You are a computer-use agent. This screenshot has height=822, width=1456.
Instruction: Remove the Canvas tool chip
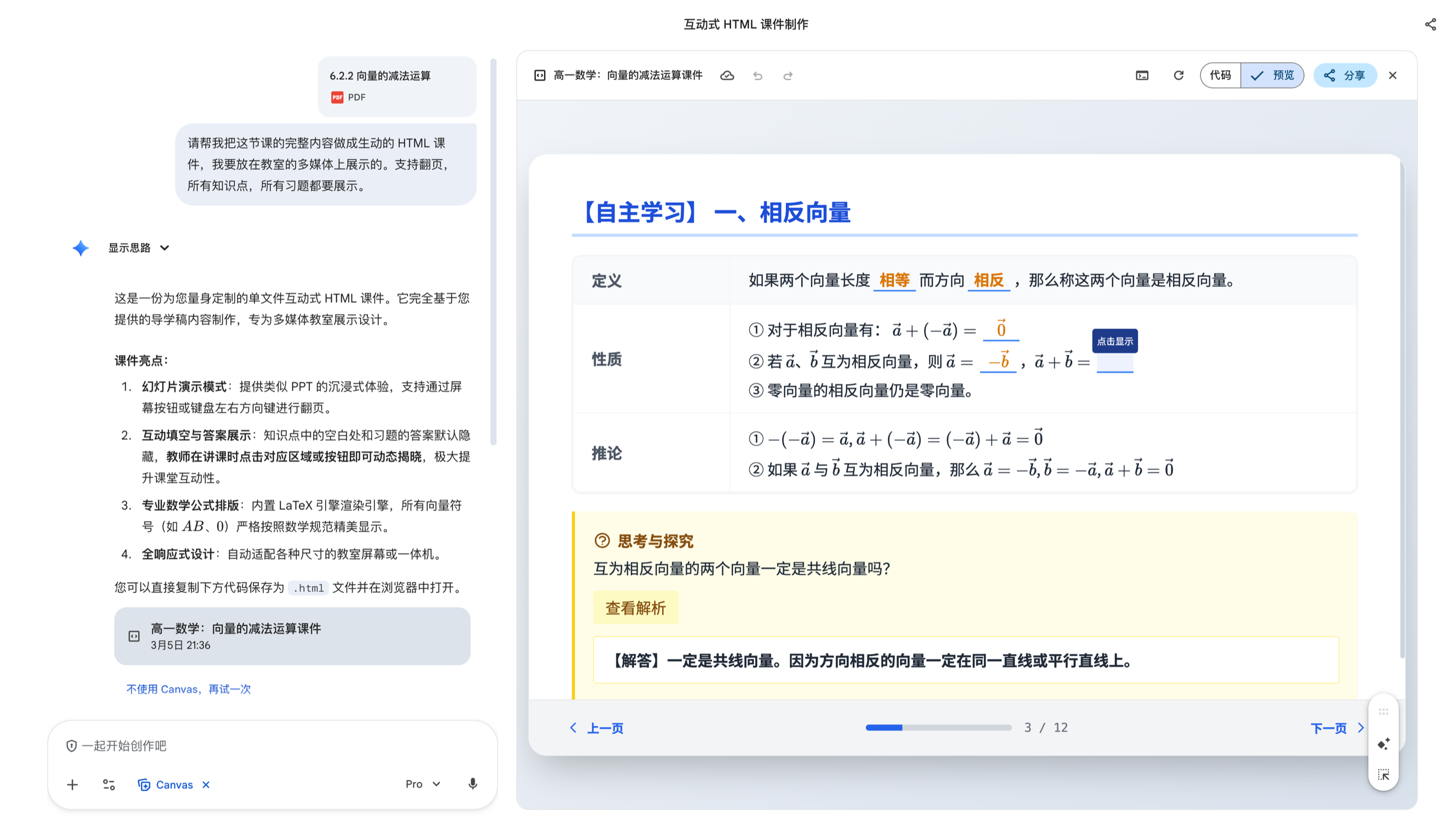coord(206,785)
